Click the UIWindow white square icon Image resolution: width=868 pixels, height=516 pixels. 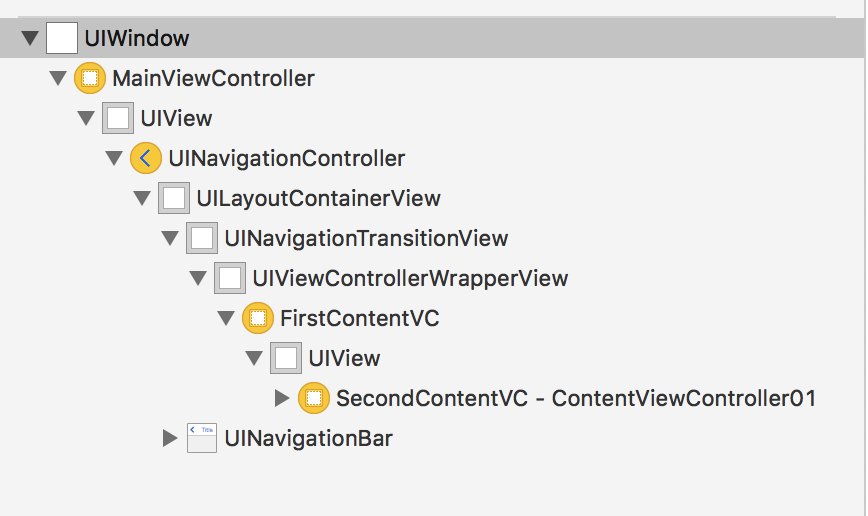[62, 38]
